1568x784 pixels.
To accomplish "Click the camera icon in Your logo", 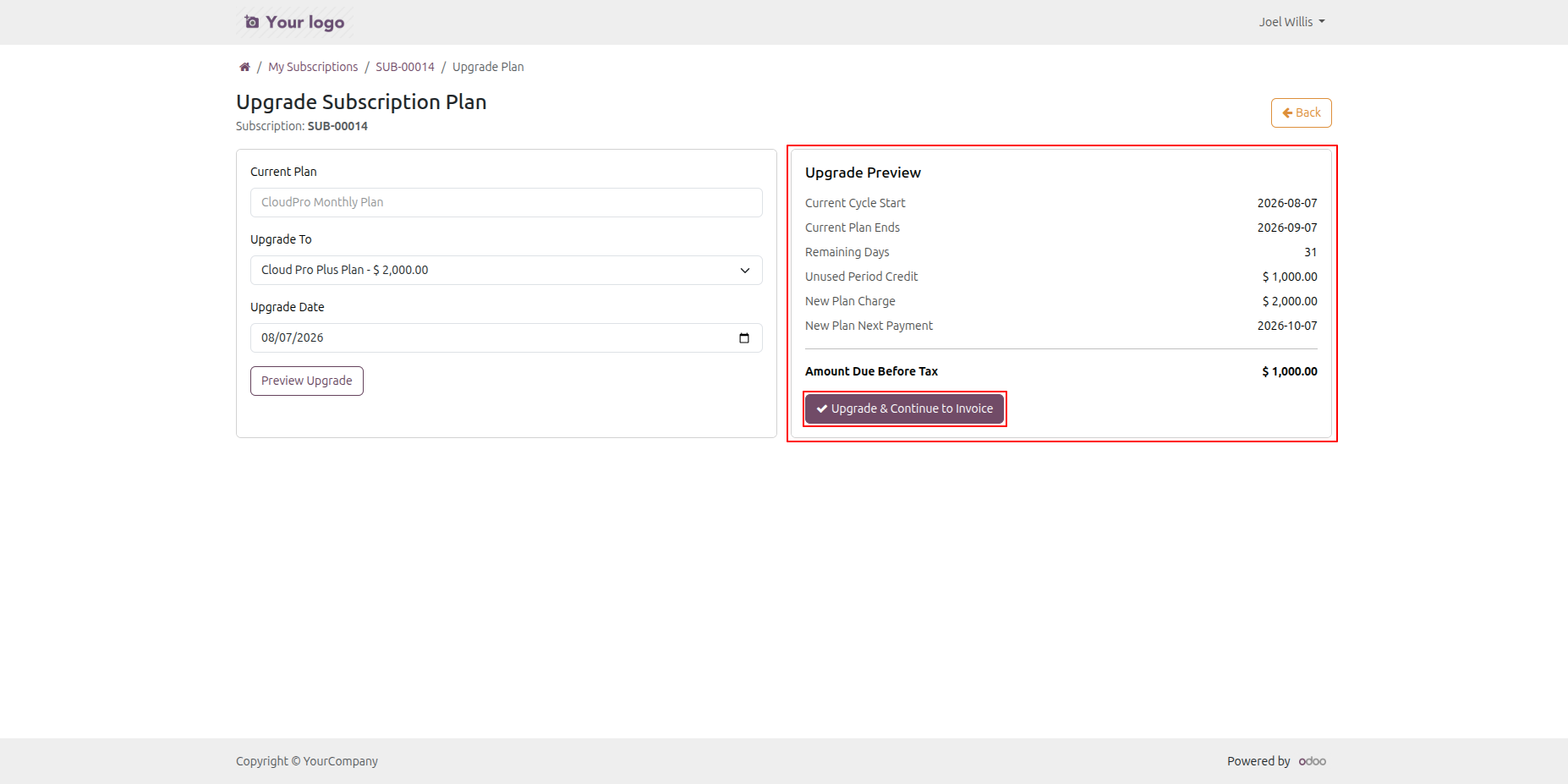I will (252, 22).
